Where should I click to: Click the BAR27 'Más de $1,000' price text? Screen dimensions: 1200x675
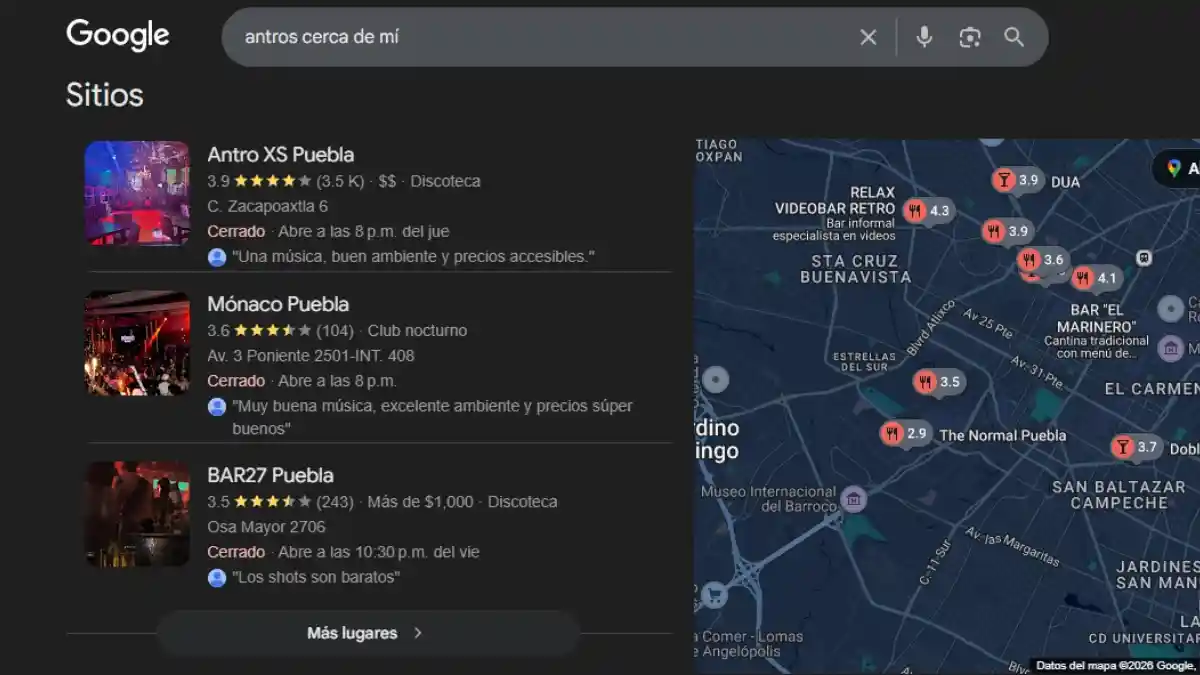420,502
